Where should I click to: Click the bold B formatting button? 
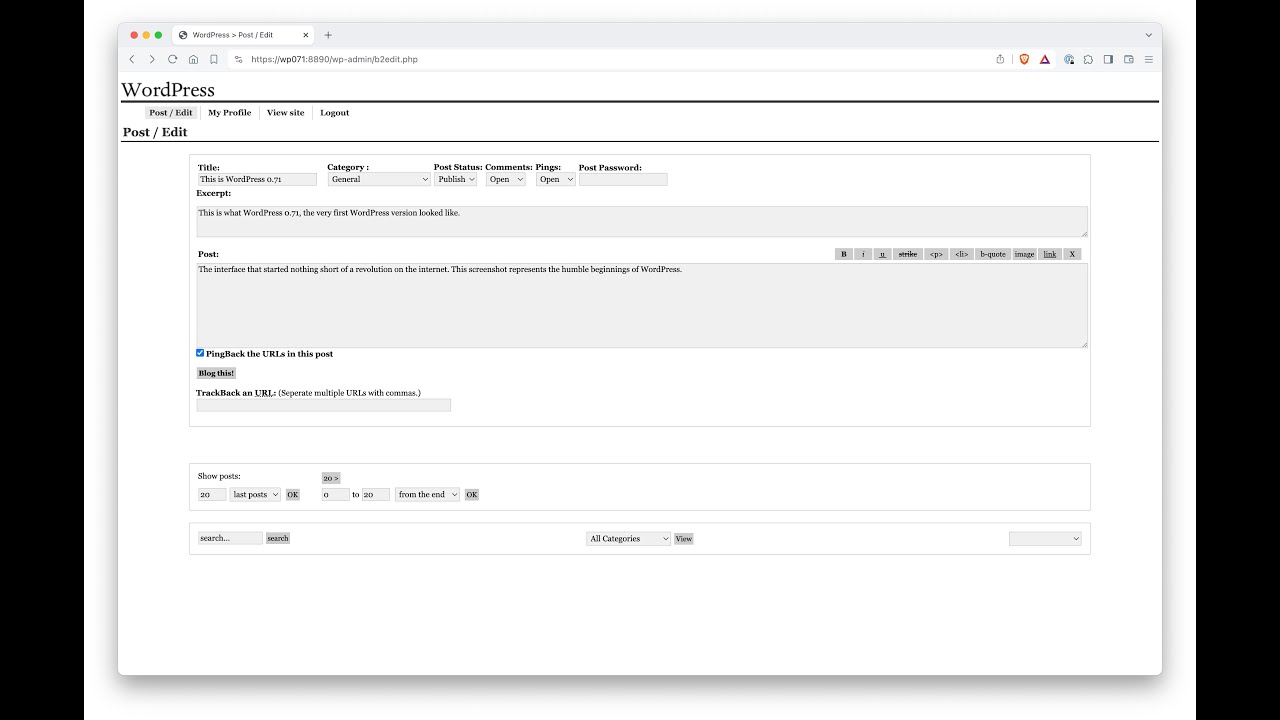[x=844, y=254]
